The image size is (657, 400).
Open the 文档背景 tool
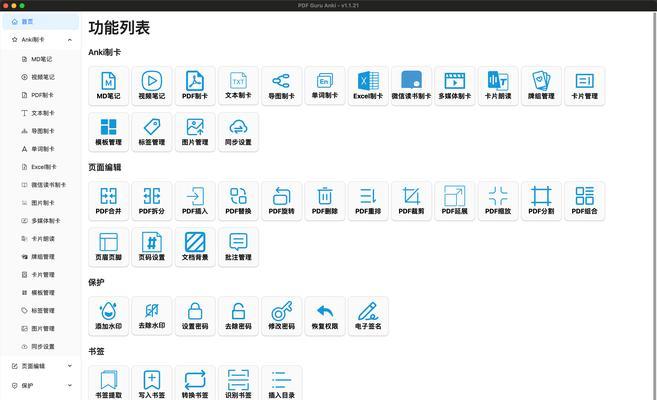click(x=195, y=247)
